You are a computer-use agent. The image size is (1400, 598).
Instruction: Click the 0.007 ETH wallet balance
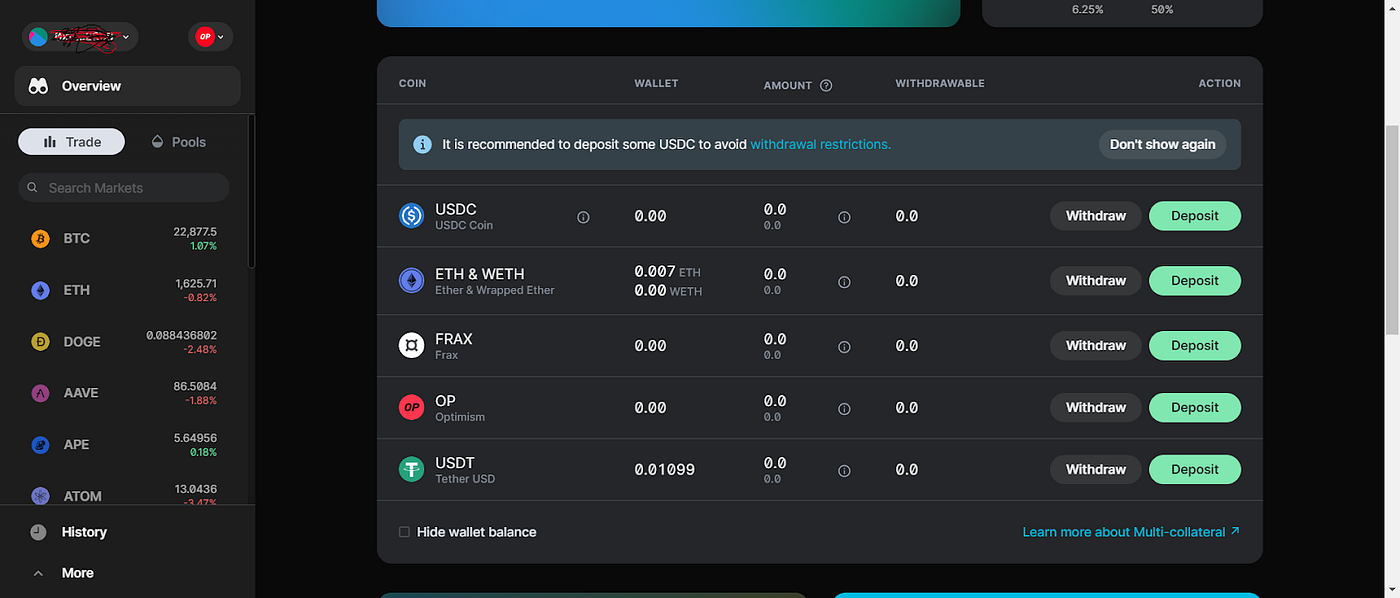668,272
